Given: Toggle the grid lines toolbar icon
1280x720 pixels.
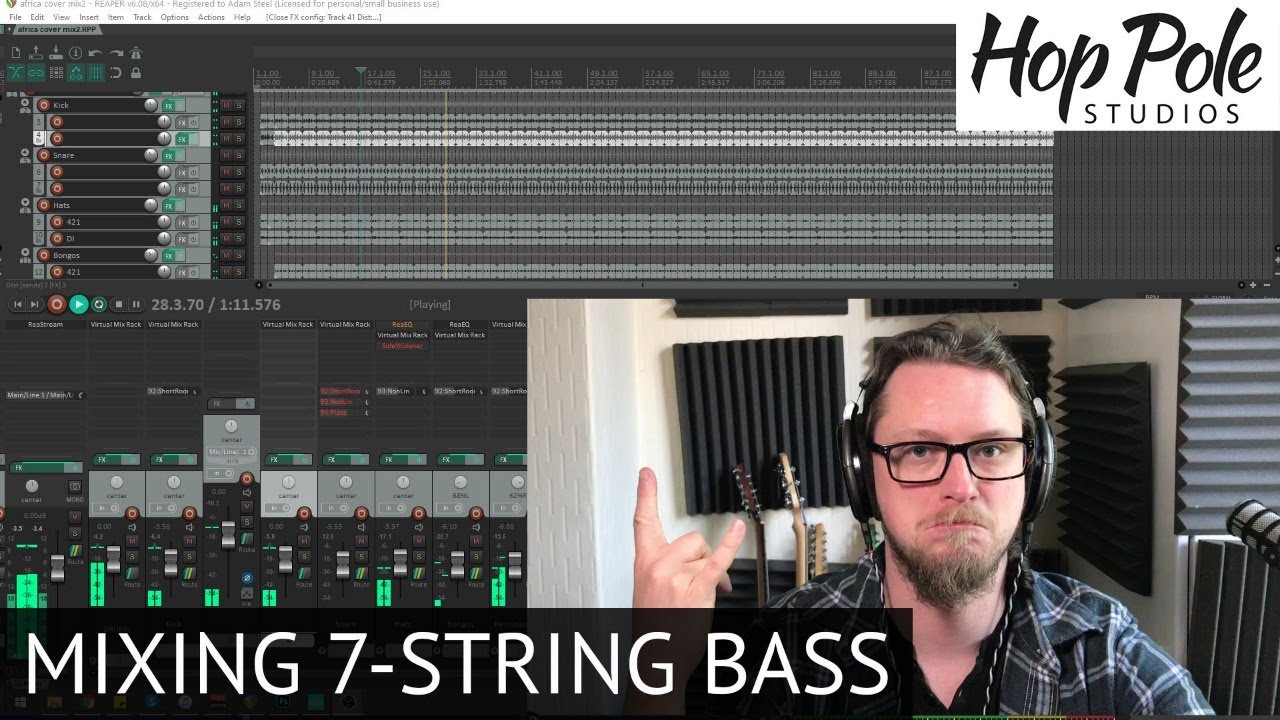Looking at the screenshot, I should click(x=96, y=73).
